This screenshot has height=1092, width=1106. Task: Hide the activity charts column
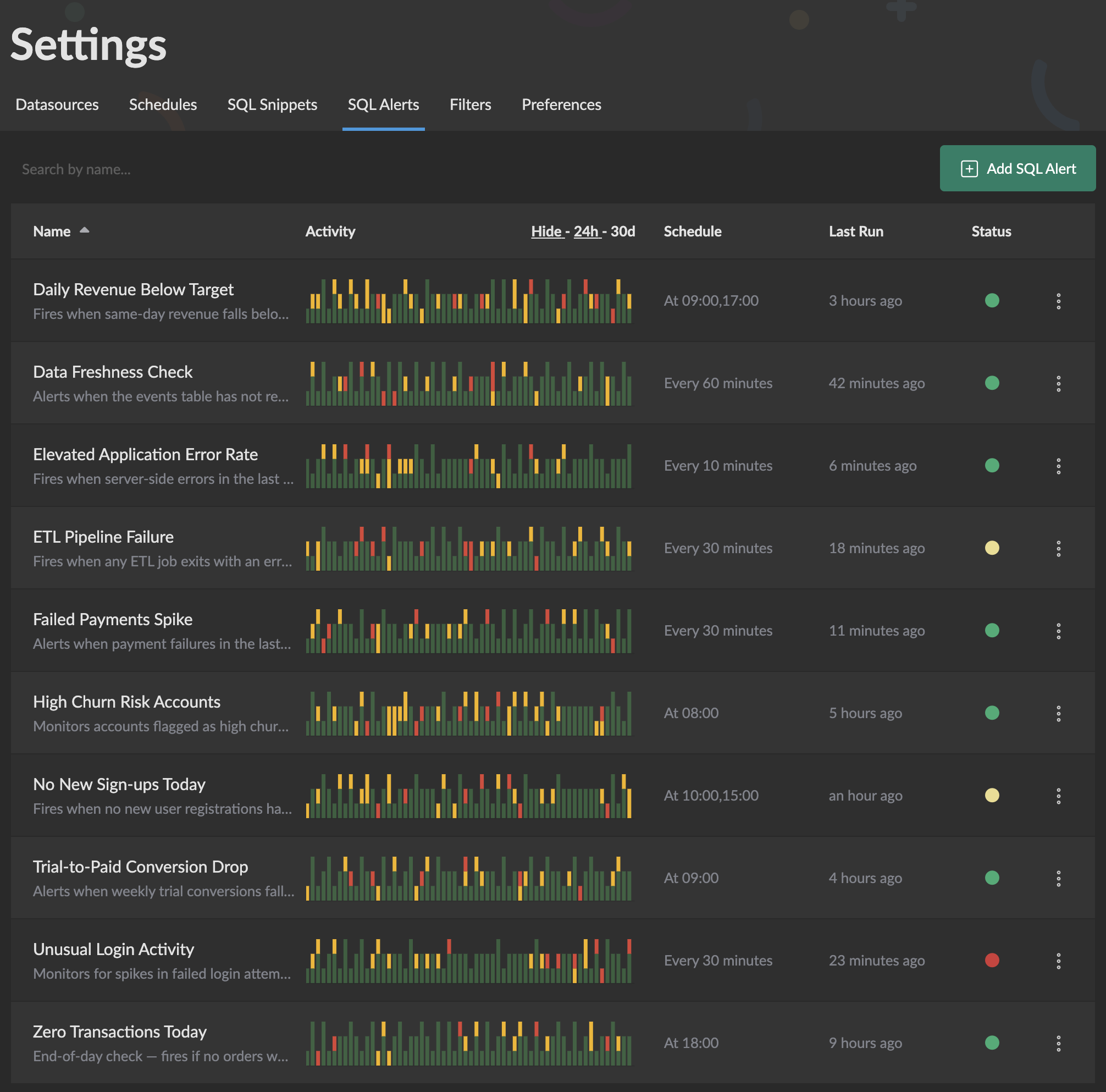[x=546, y=231]
